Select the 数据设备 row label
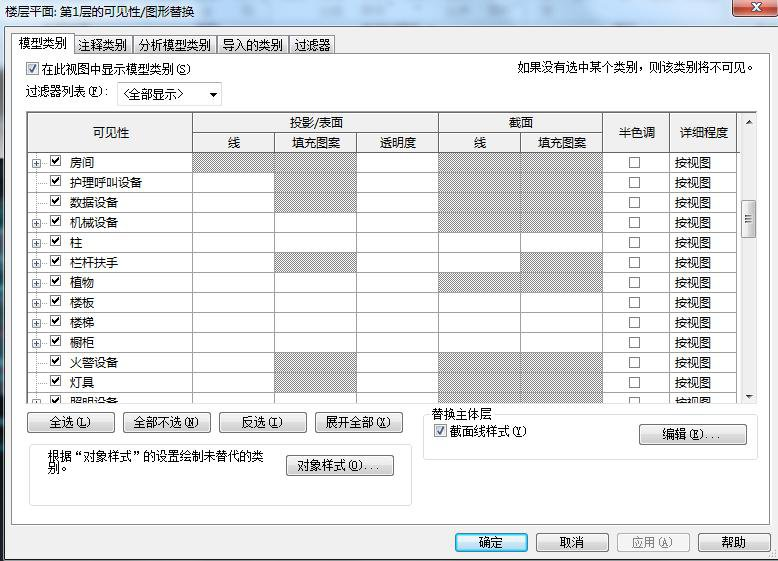This screenshot has width=778, height=561. click(94, 202)
